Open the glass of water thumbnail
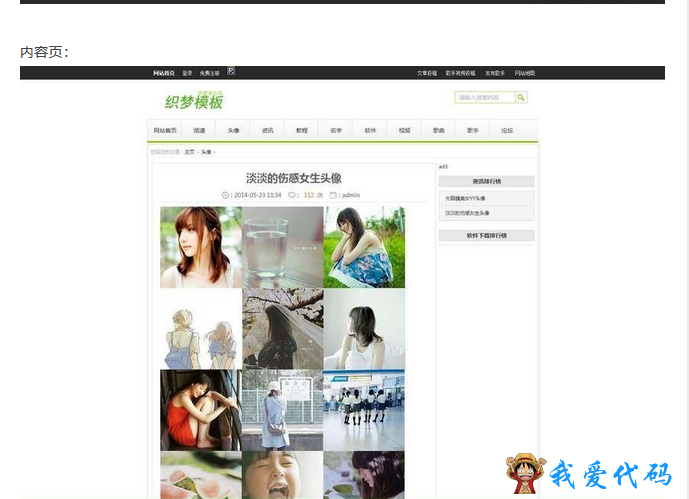 [x=283, y=247]
